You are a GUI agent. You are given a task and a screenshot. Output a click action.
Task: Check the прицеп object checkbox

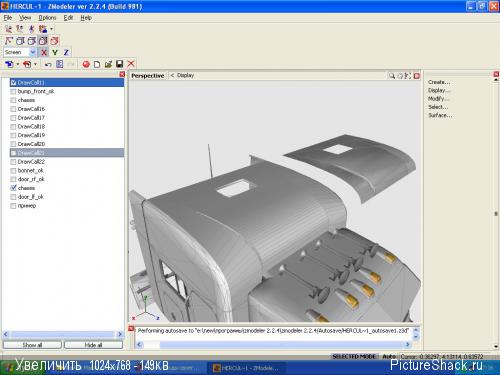pos(13,206)
